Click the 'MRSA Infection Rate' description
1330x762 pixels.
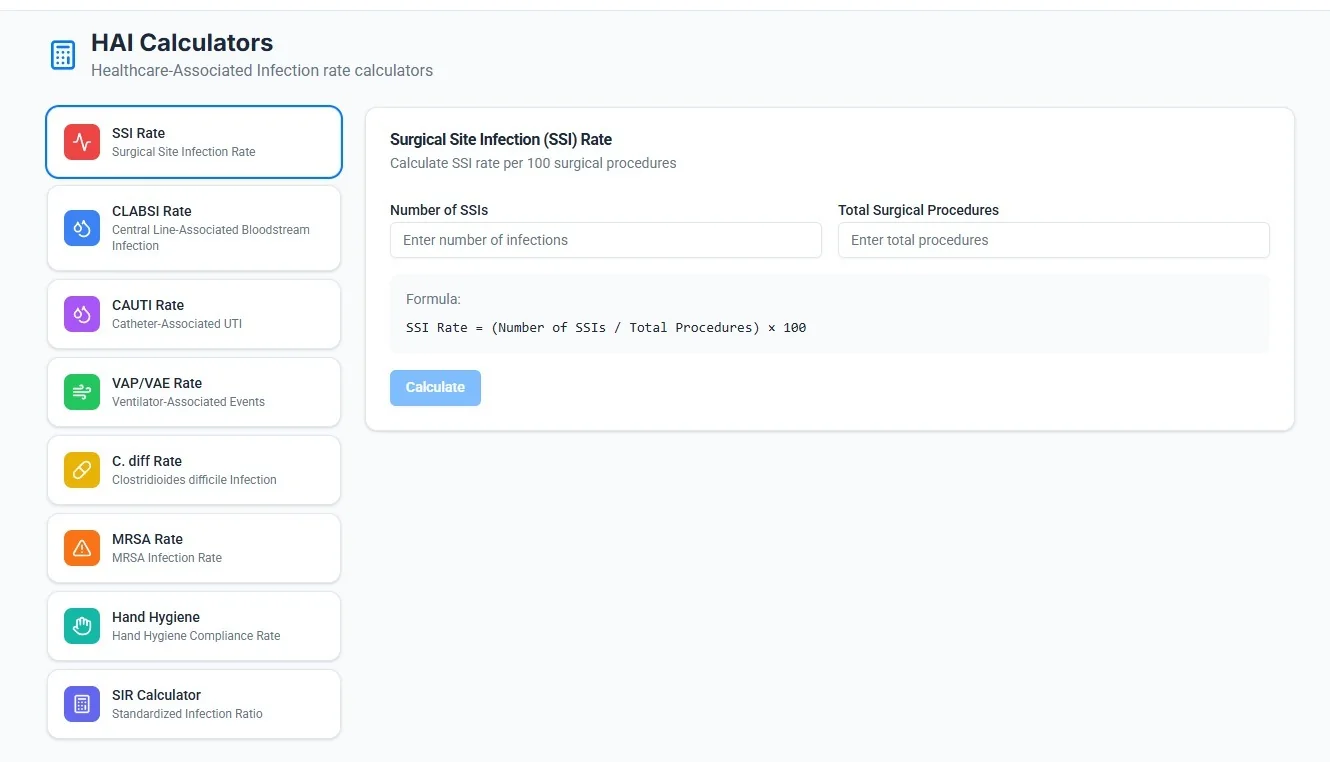pyautogui.click(x=167, y=558)
